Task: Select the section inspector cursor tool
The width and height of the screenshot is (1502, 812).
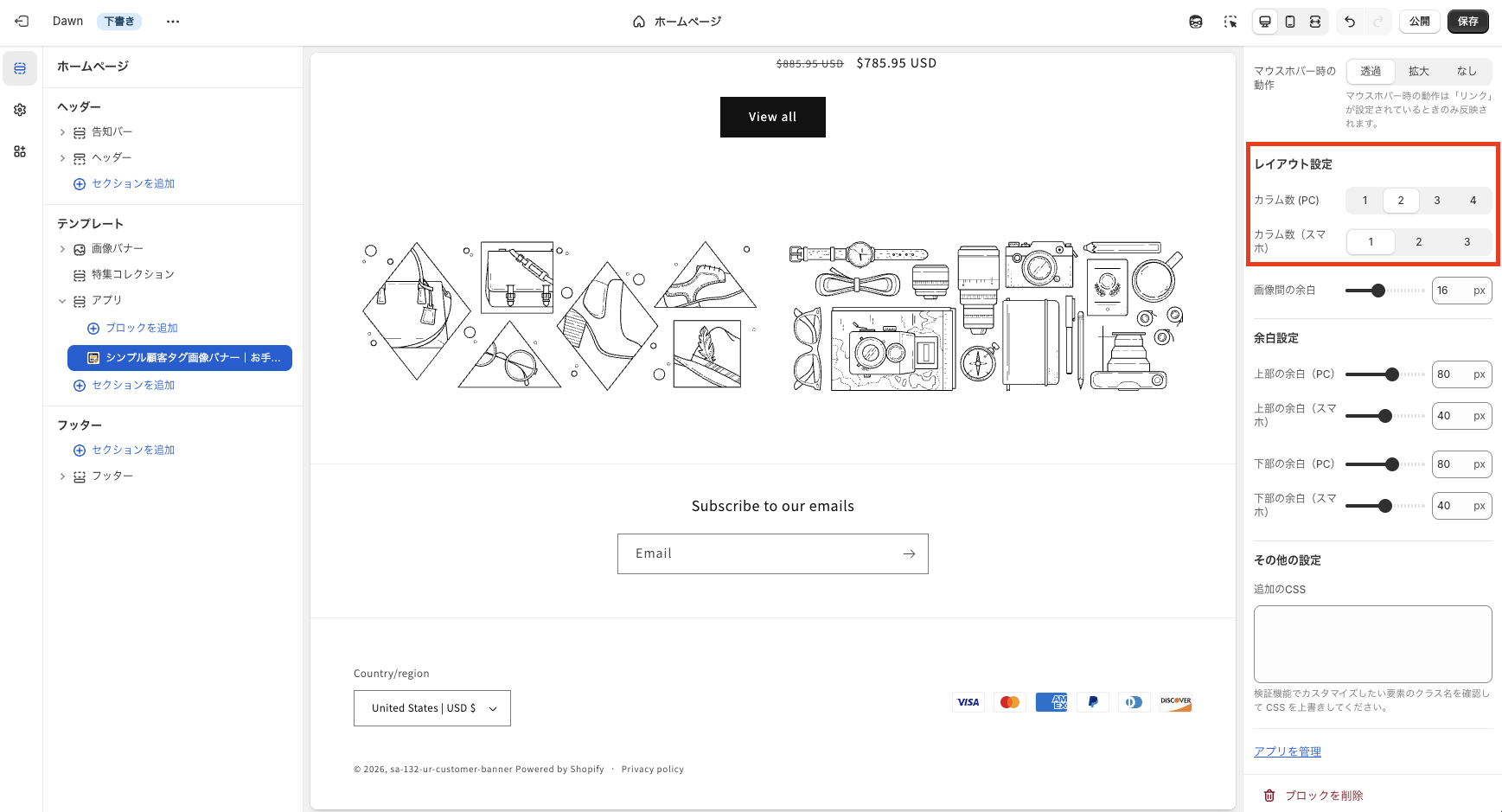Action: 1230,22
